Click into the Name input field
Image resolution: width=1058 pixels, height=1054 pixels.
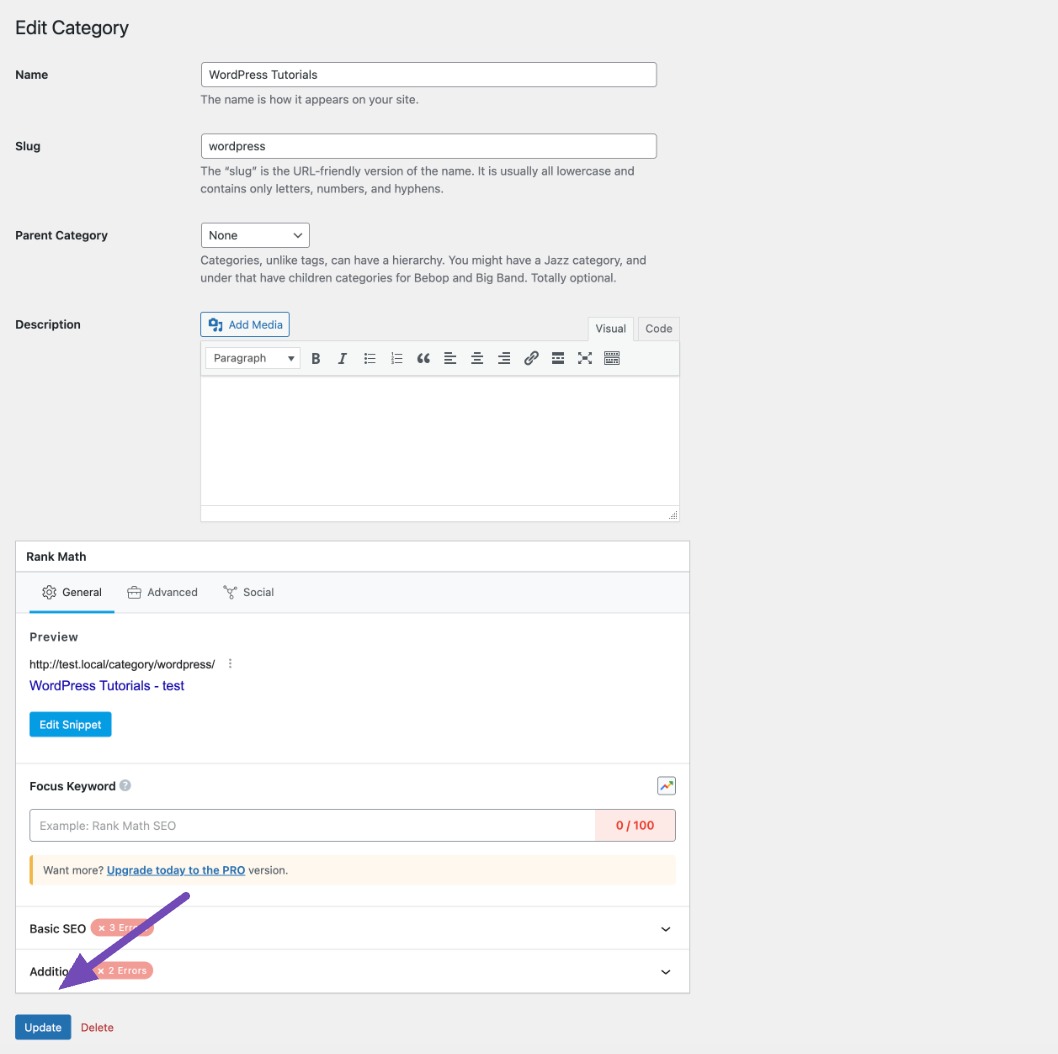(428, 75)
